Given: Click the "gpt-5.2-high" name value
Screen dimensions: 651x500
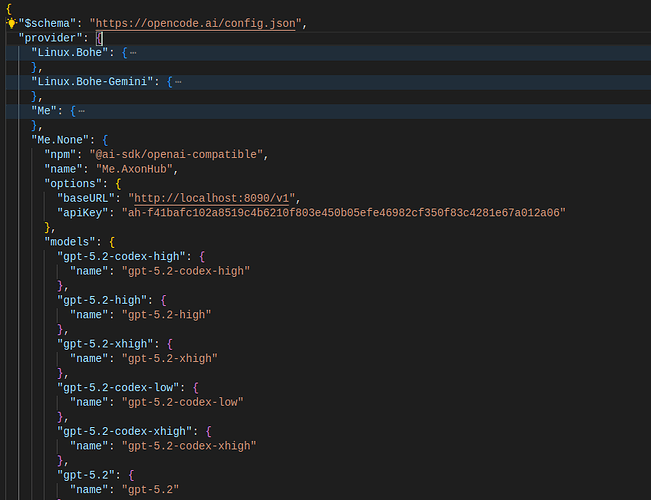Looking at the screenshot, I should pyautogui.click(x=166, y=315).
